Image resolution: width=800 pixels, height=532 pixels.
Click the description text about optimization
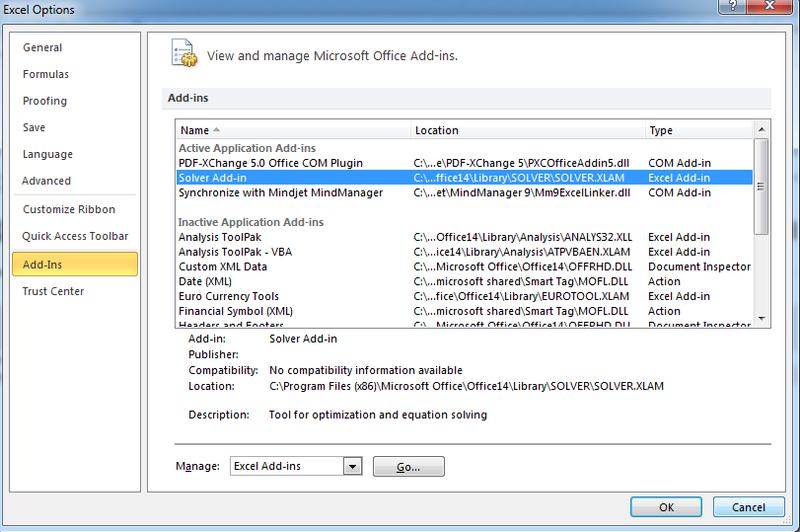378,415
